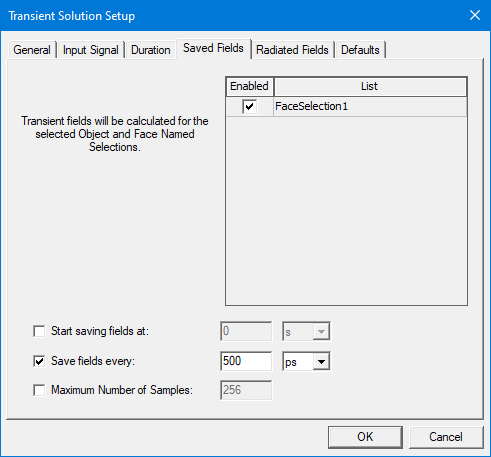
Task: Toggle the Save fields every checkbox
Action: click(39, 361)
